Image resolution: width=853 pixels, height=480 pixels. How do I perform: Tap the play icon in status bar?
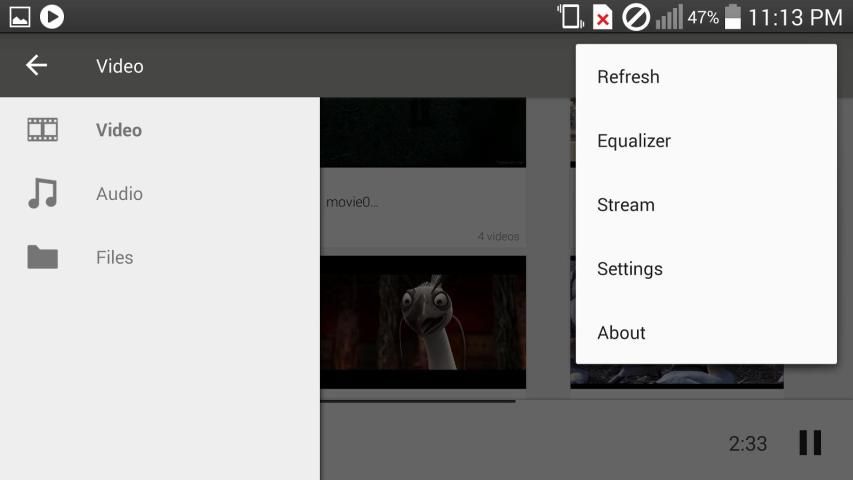tap(52, 16)
